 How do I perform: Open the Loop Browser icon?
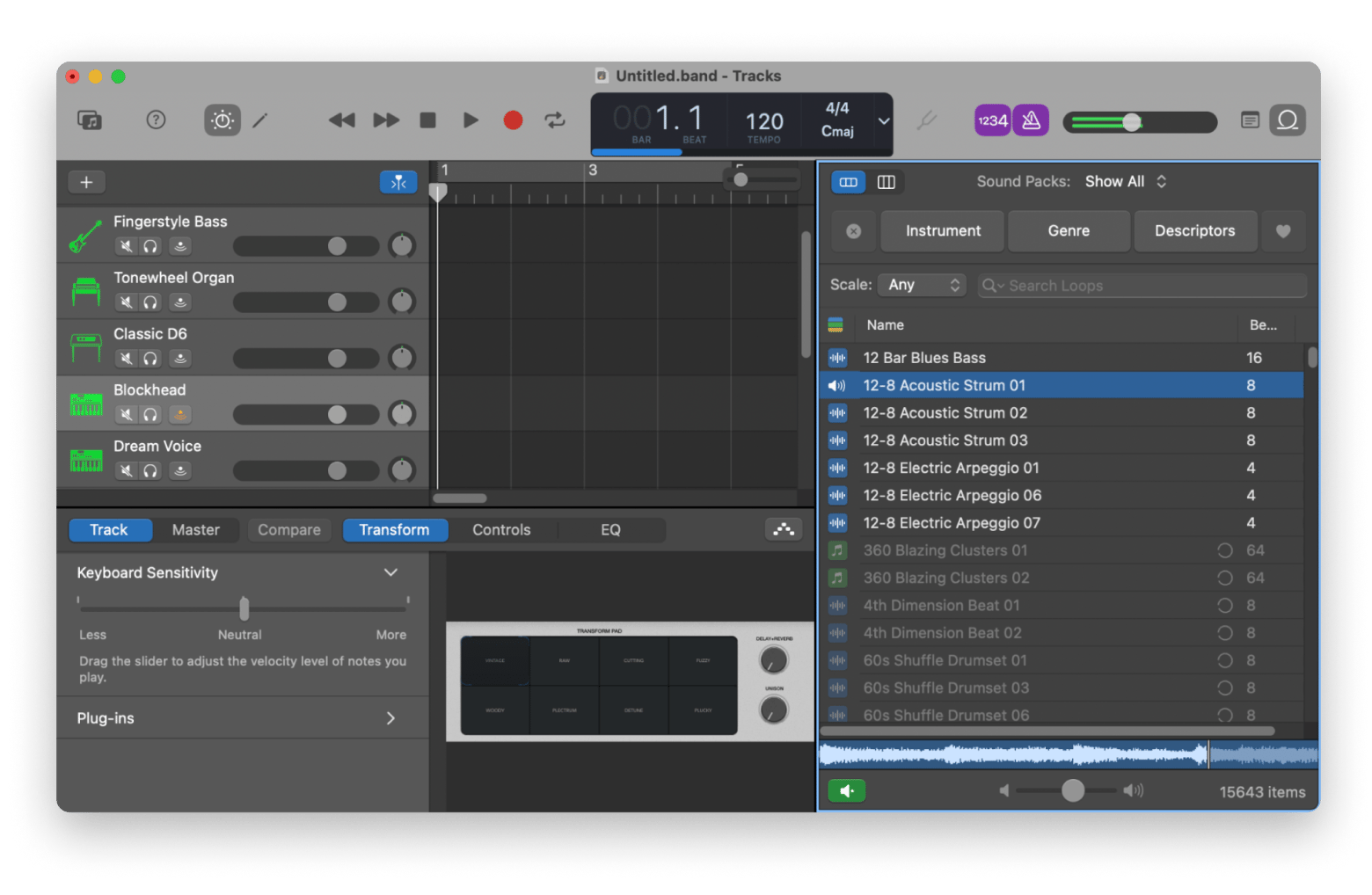point(1287,120)
